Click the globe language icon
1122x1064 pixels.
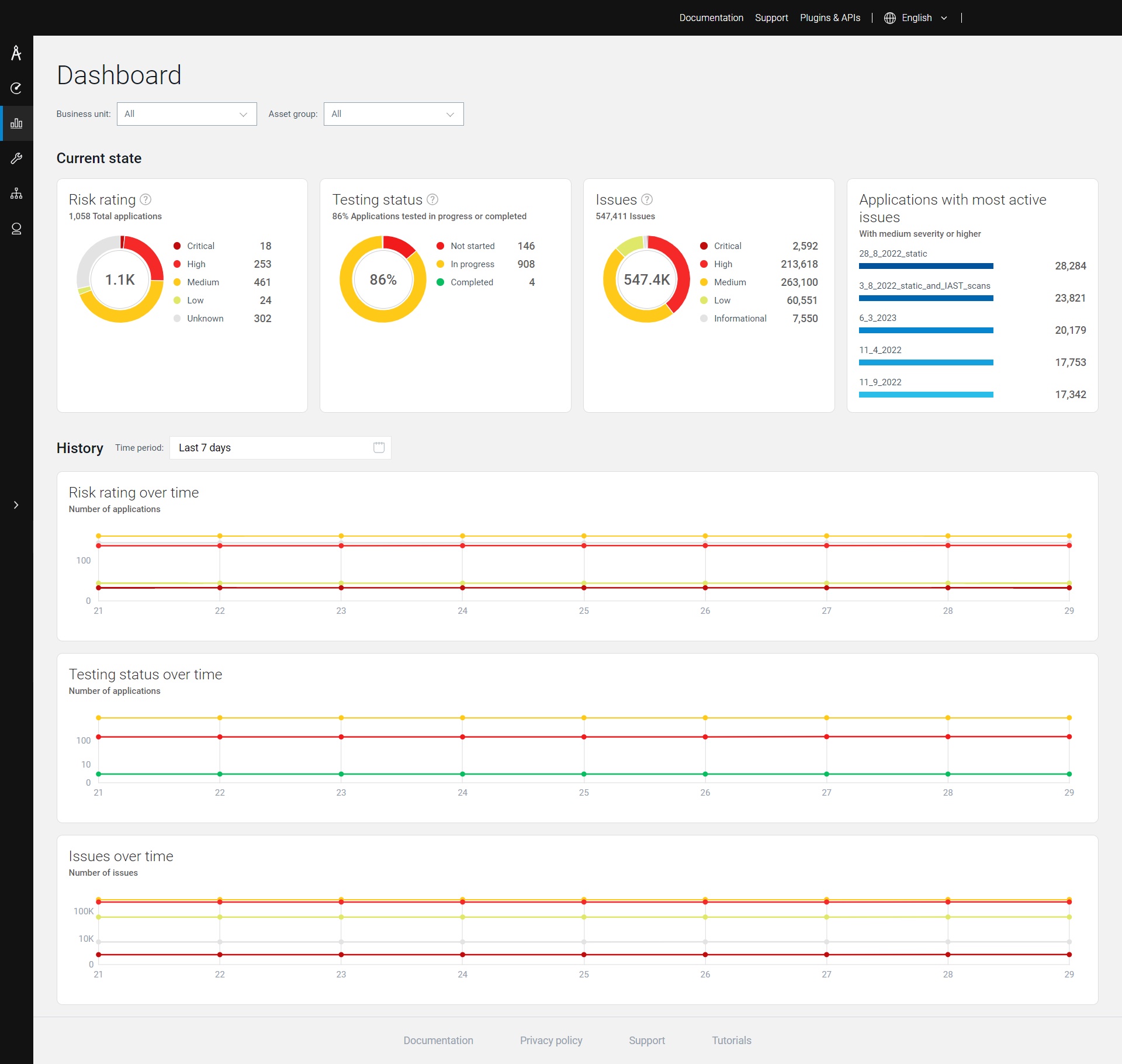pos(889,18)
